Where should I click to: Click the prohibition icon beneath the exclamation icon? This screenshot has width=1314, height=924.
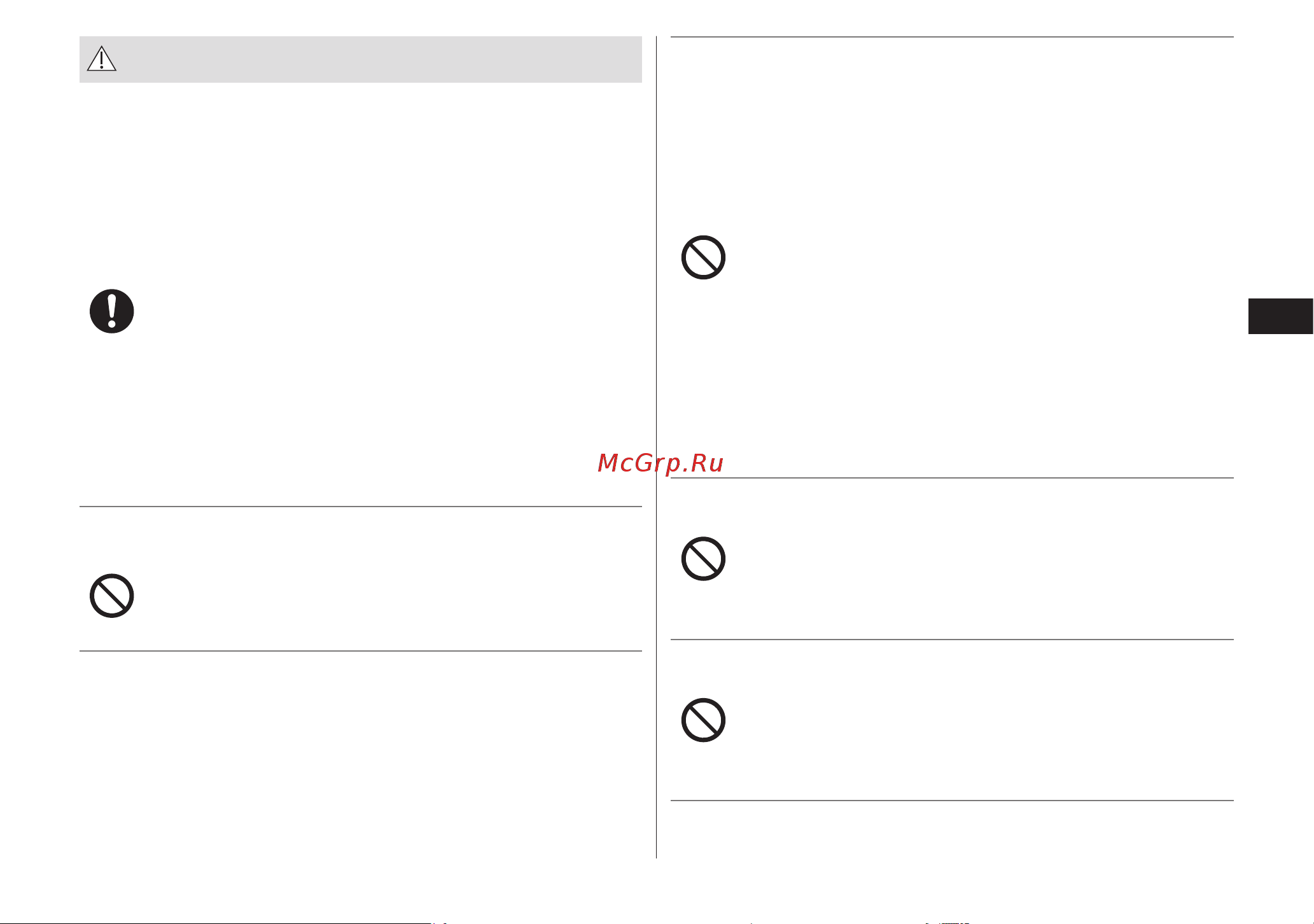[112, 596]
